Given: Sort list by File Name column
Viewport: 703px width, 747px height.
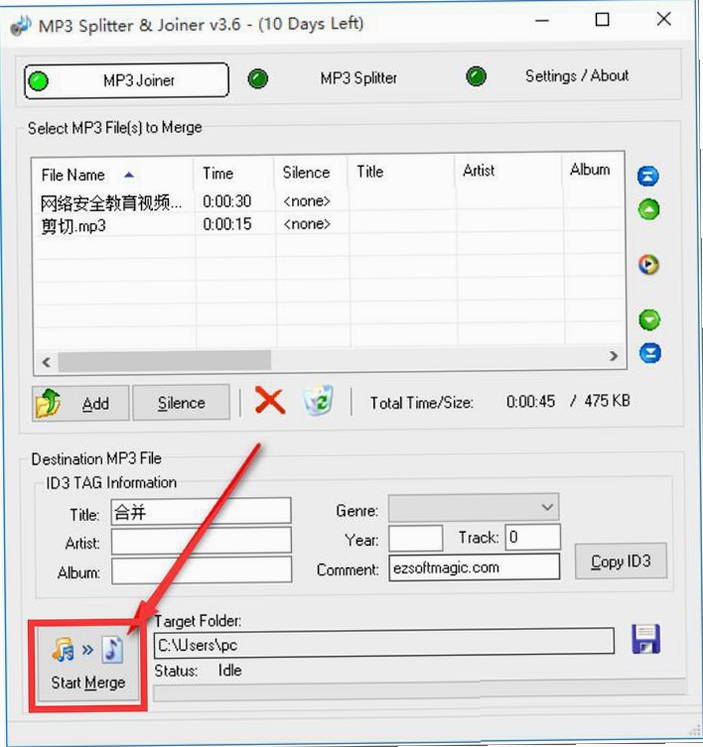Looking at the screenshot, I should click(x=113, y=174).
